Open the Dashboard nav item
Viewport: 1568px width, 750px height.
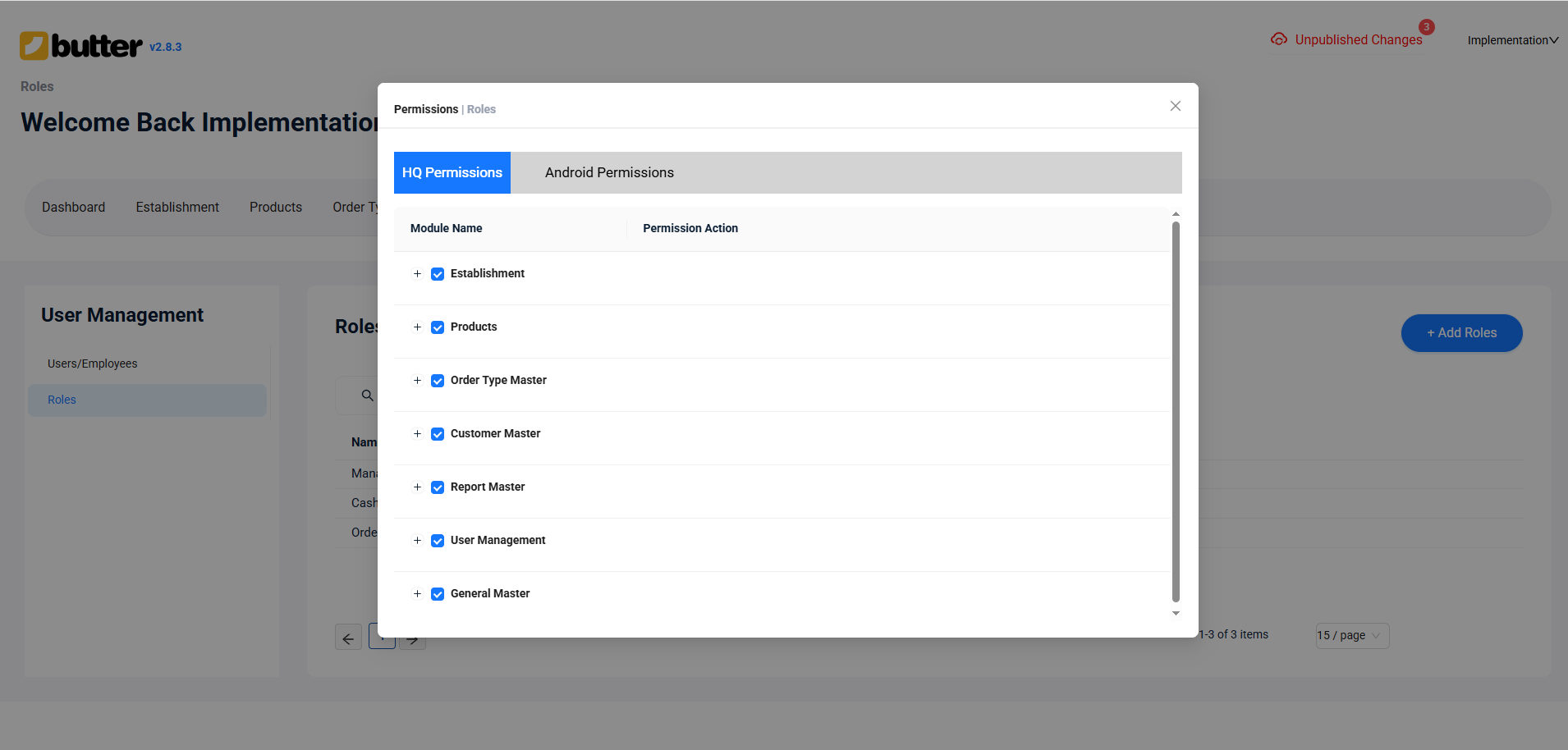point(74,208)
